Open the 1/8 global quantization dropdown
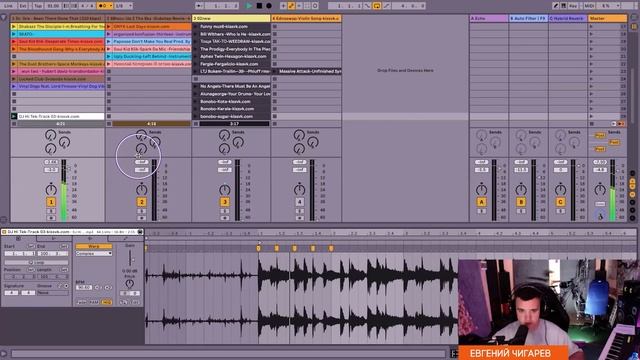The width and height of the screenshot is (640, 360). pos(123,6)
